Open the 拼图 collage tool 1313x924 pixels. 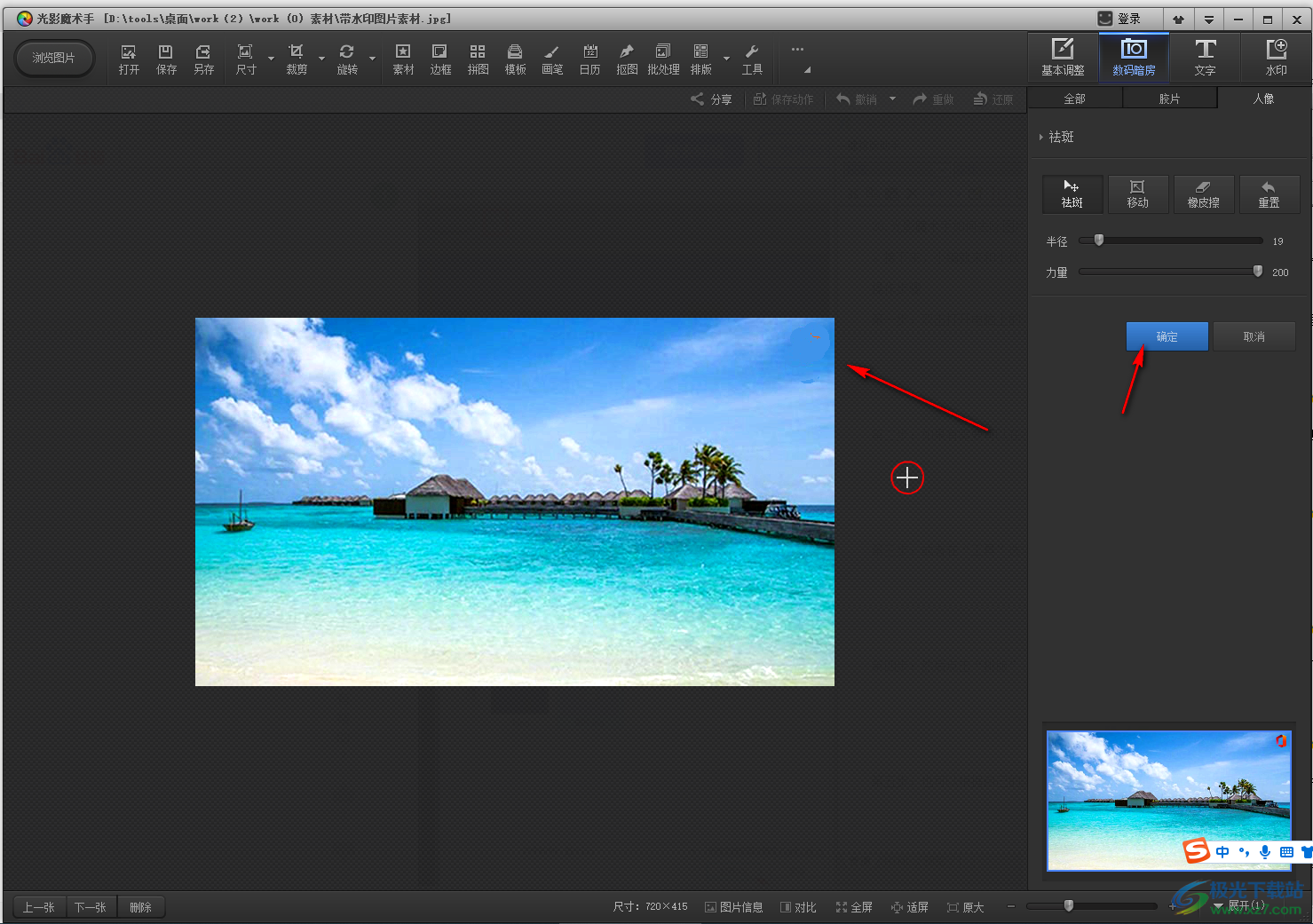coord(478,59)
